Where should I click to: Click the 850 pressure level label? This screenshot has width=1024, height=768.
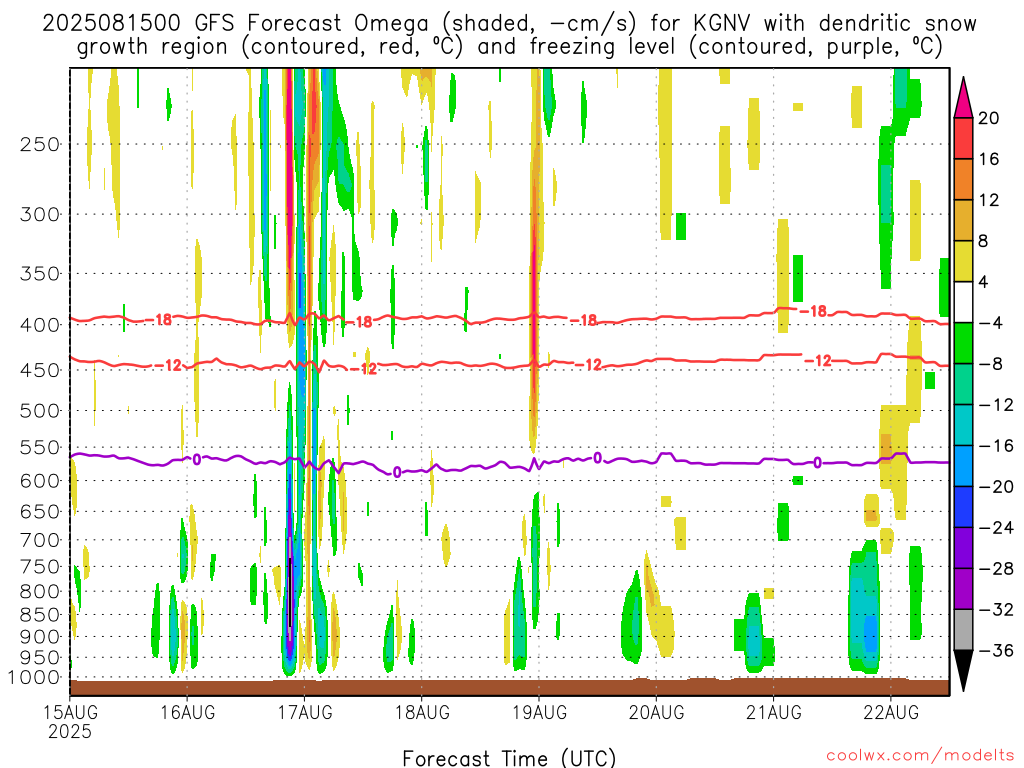click(x=40, y=615)
